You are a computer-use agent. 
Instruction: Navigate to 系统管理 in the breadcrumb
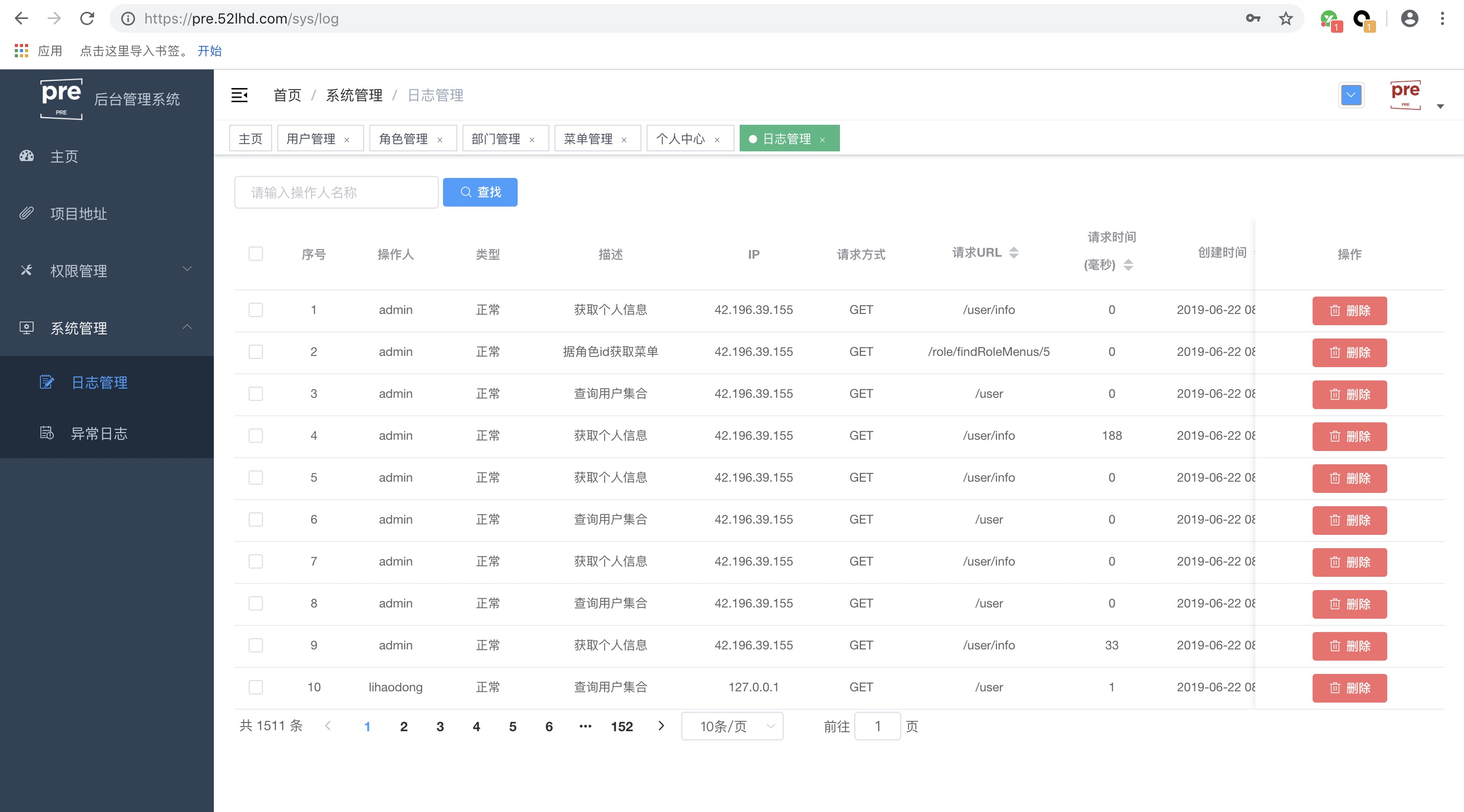pyautogui.click(x=354, y=95)
